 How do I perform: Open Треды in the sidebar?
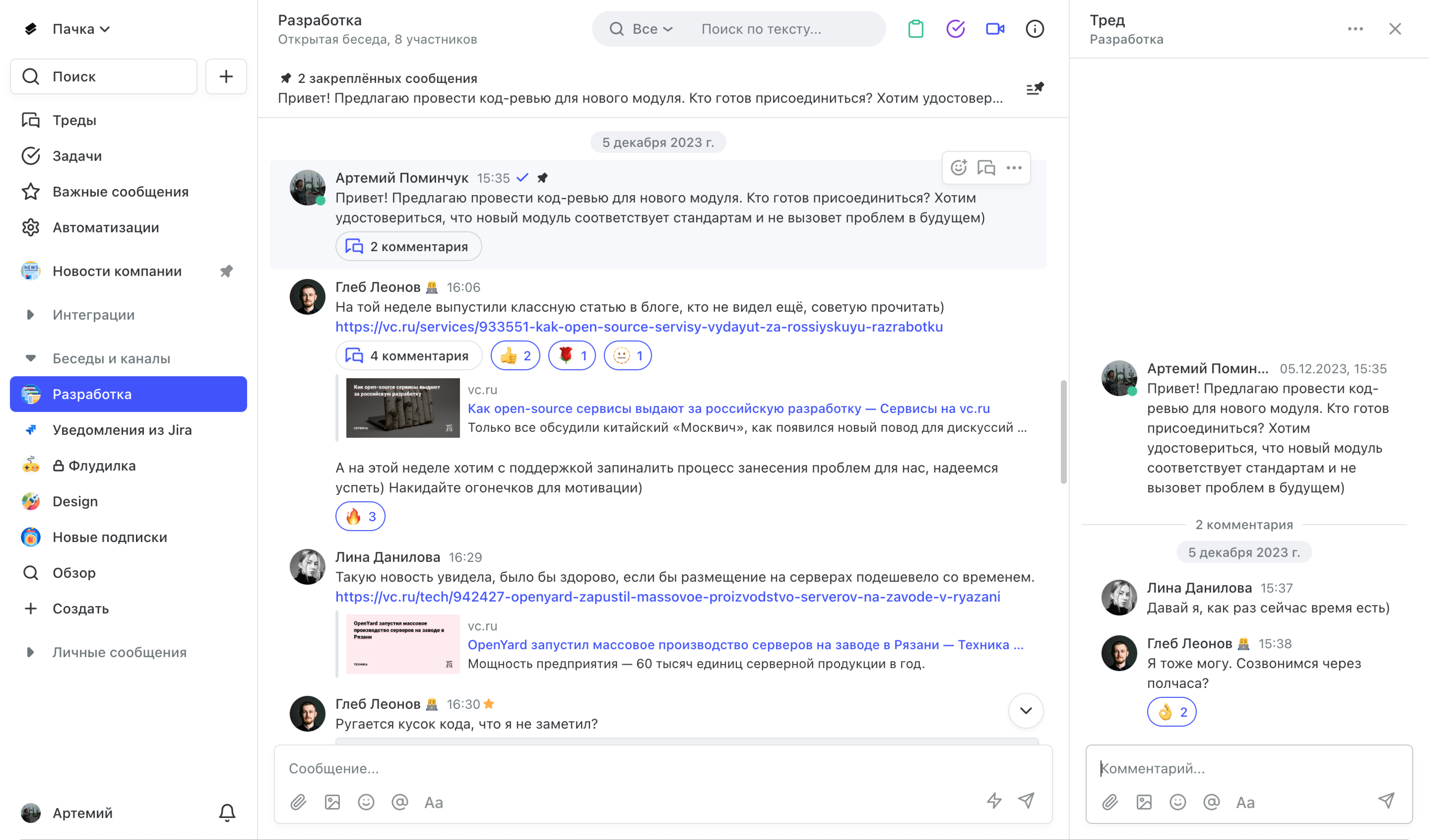pyautogui.click(x=129, y=120)
